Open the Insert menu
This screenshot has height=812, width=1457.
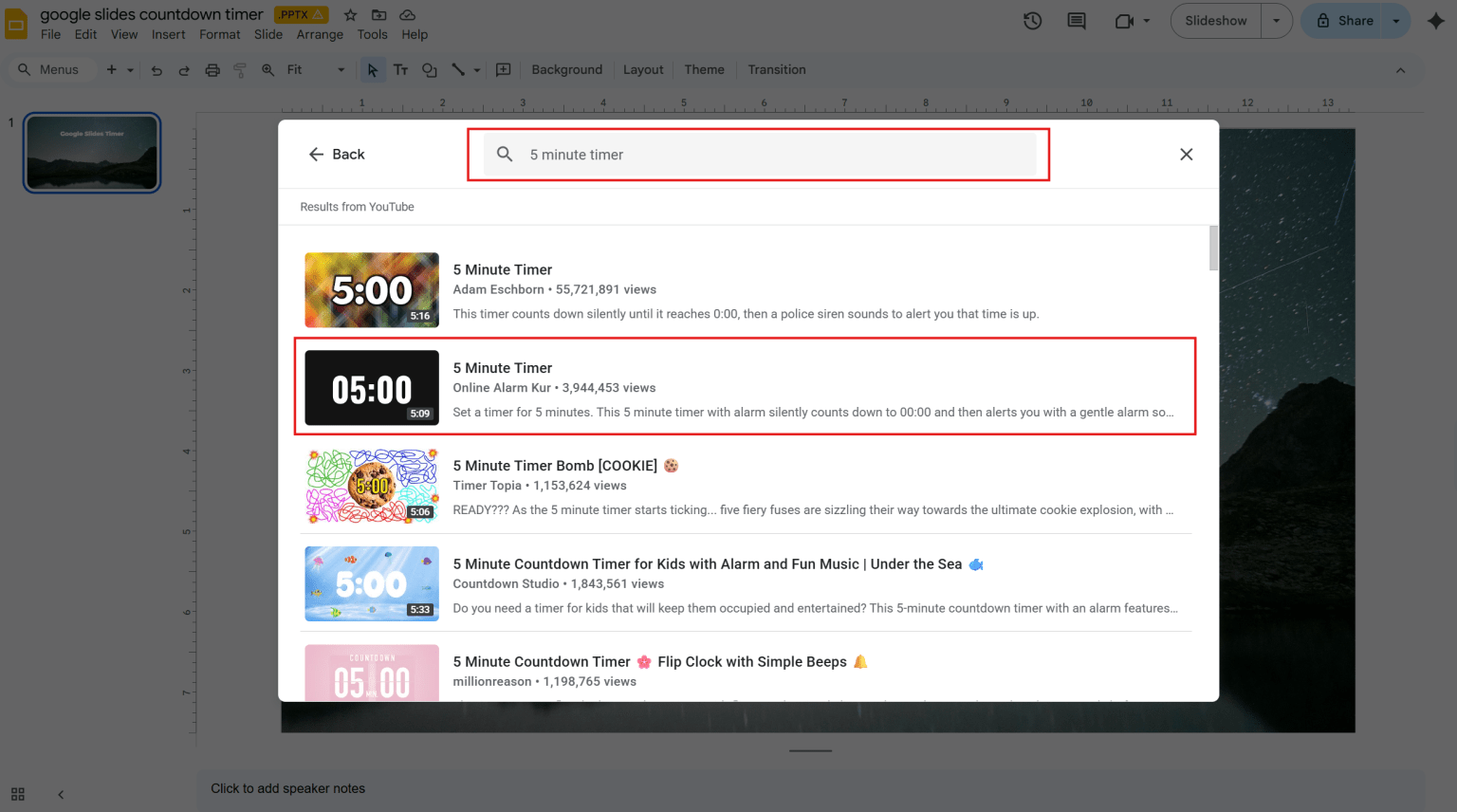point(168,34)
